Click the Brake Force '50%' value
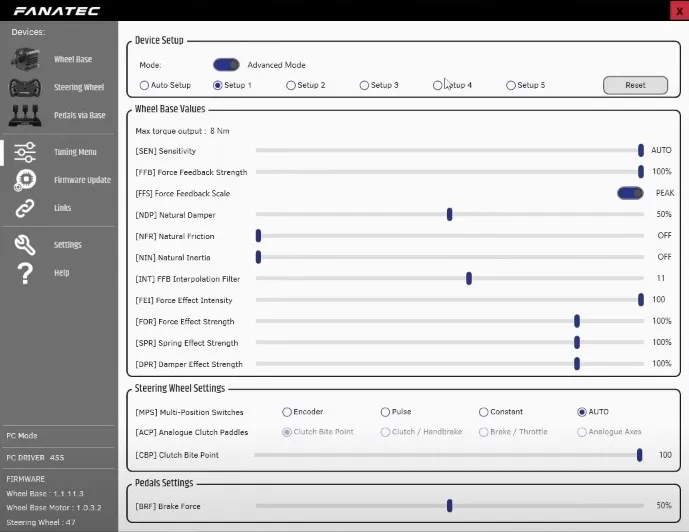 664,506
